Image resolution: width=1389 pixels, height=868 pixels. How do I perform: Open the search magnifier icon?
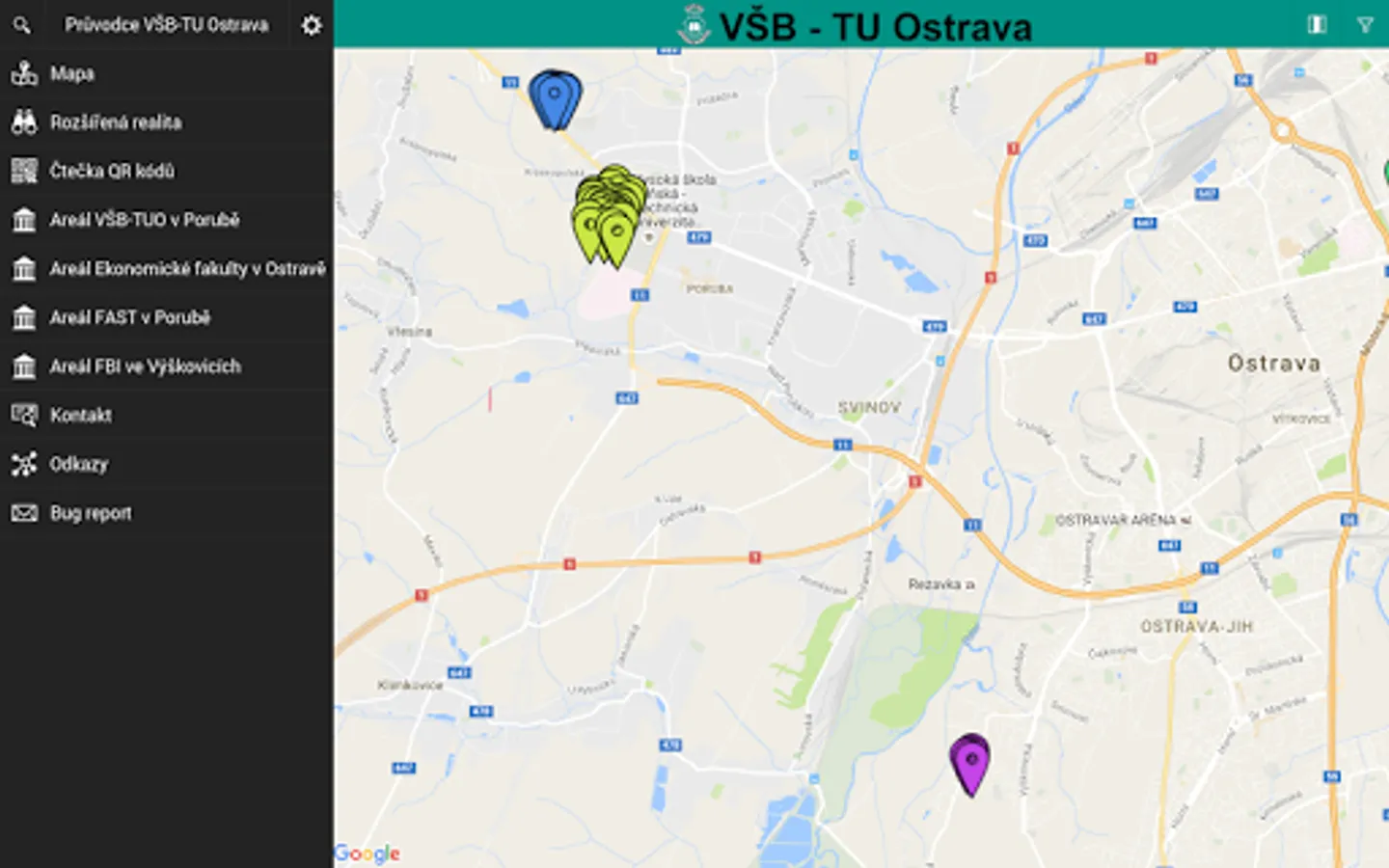tap(21, 25)
